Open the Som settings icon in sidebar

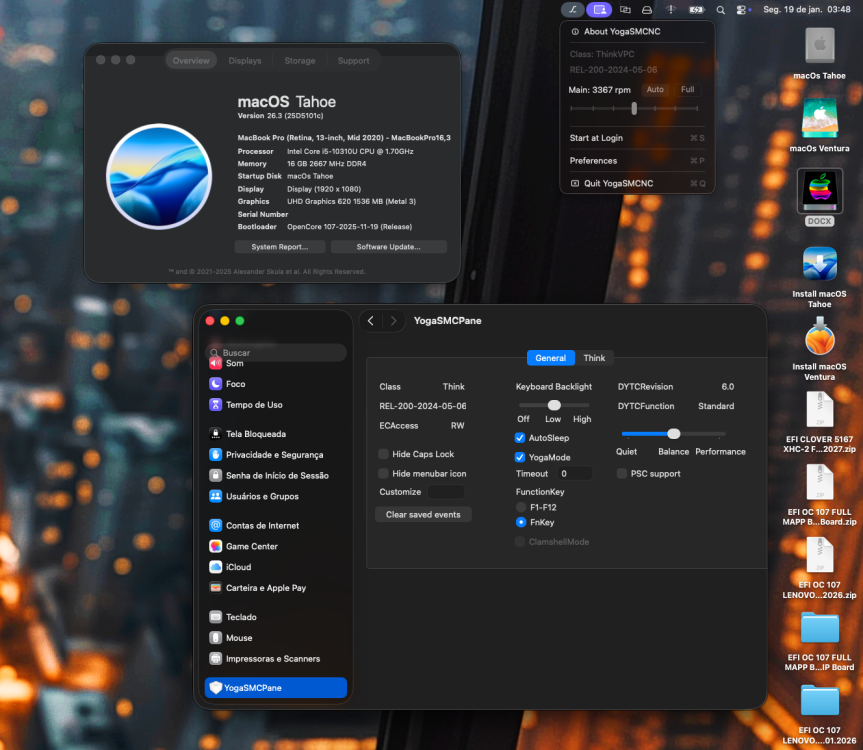click(216, 363)
